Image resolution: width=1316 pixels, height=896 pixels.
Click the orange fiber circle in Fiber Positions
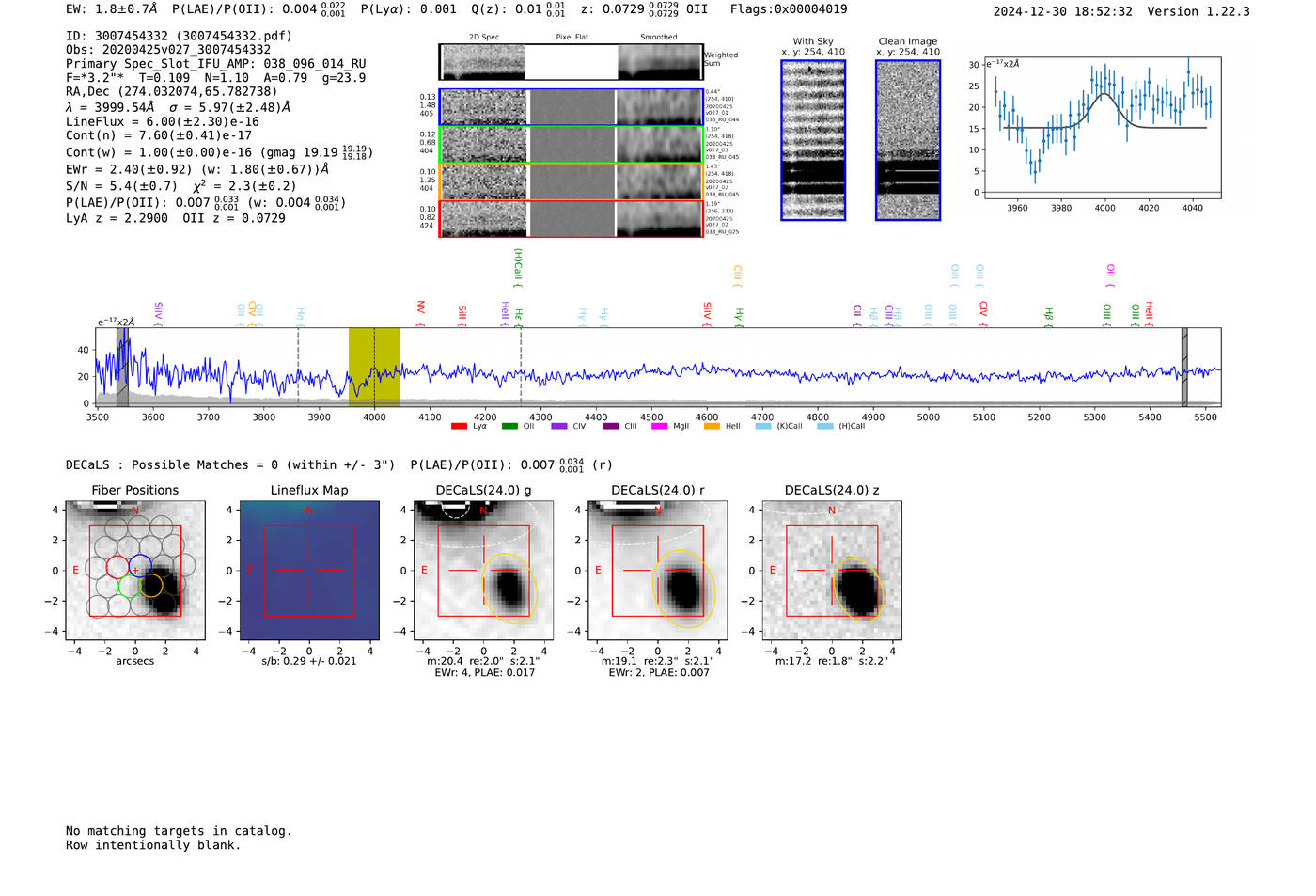151,586
